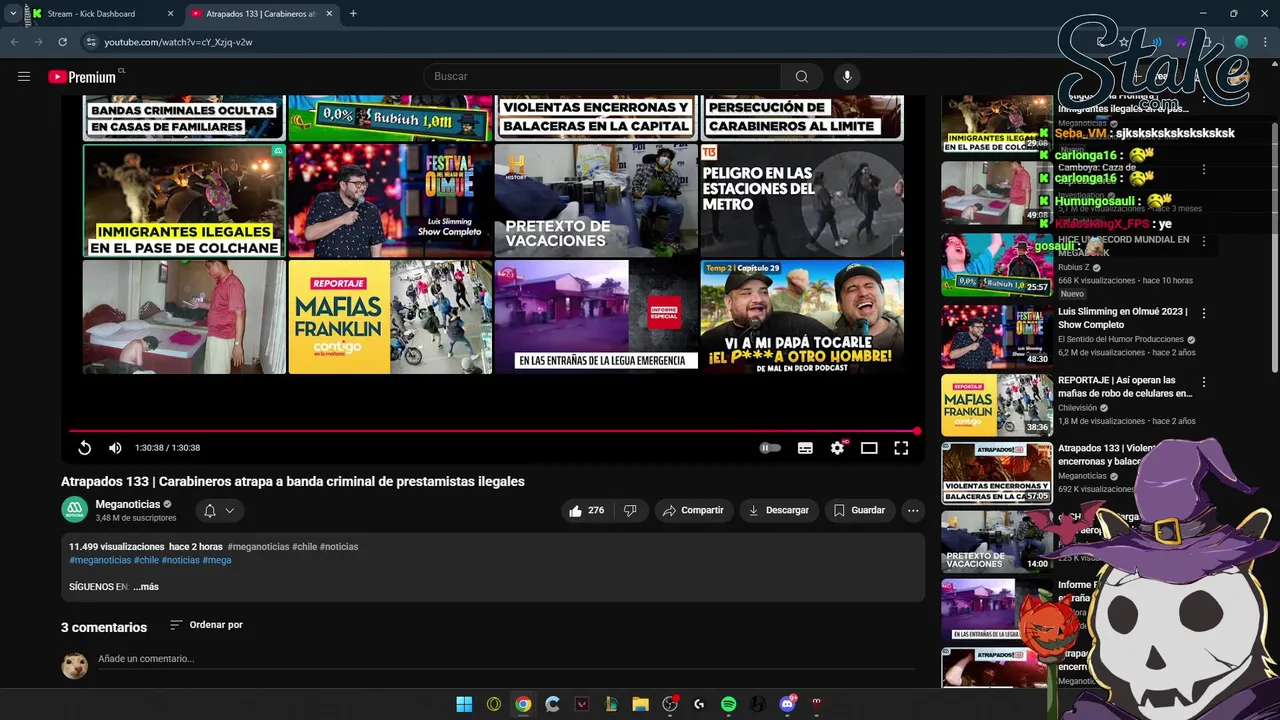Viewport: 1280px width, 720px height.
Task: Click the youtube.com address bar URL
Action: [178, 42]
